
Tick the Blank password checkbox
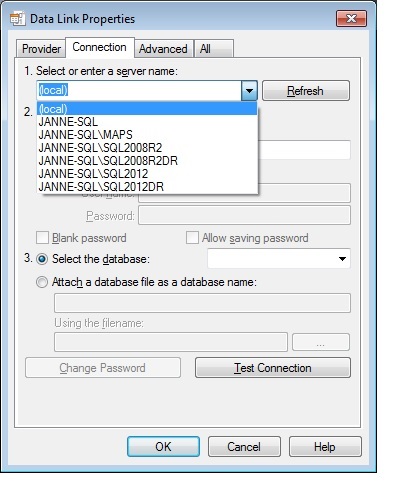42,238
